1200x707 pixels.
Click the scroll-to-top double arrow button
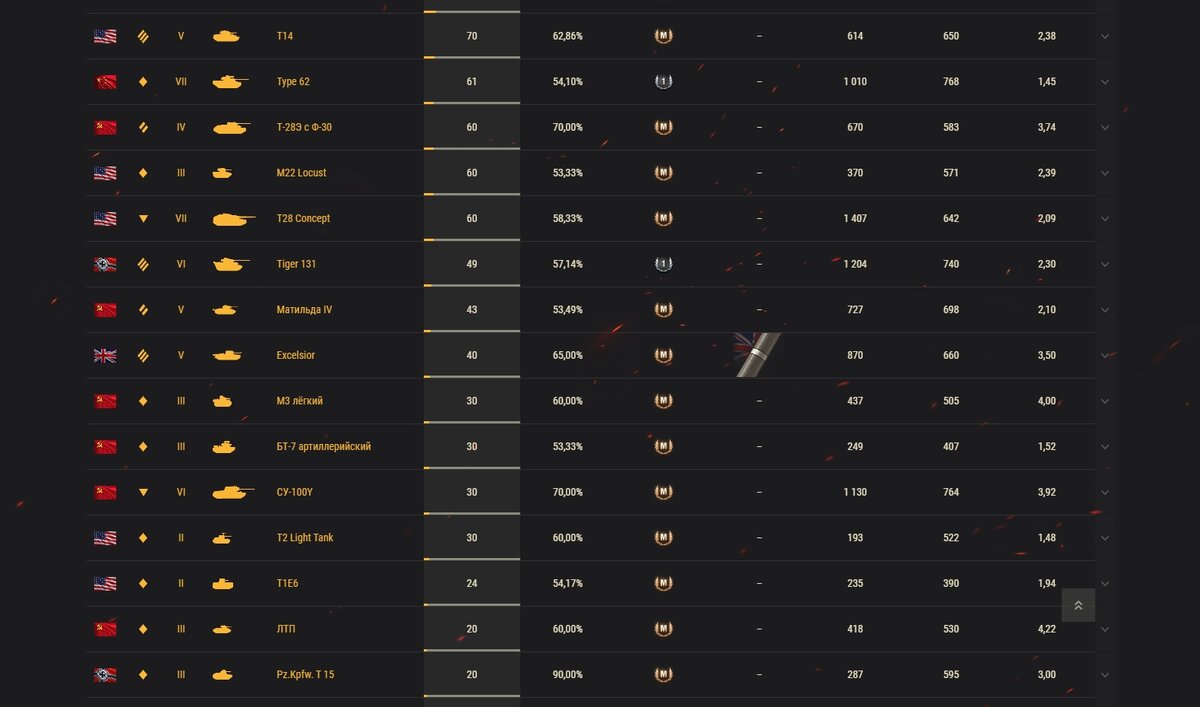click(1078, 605)
